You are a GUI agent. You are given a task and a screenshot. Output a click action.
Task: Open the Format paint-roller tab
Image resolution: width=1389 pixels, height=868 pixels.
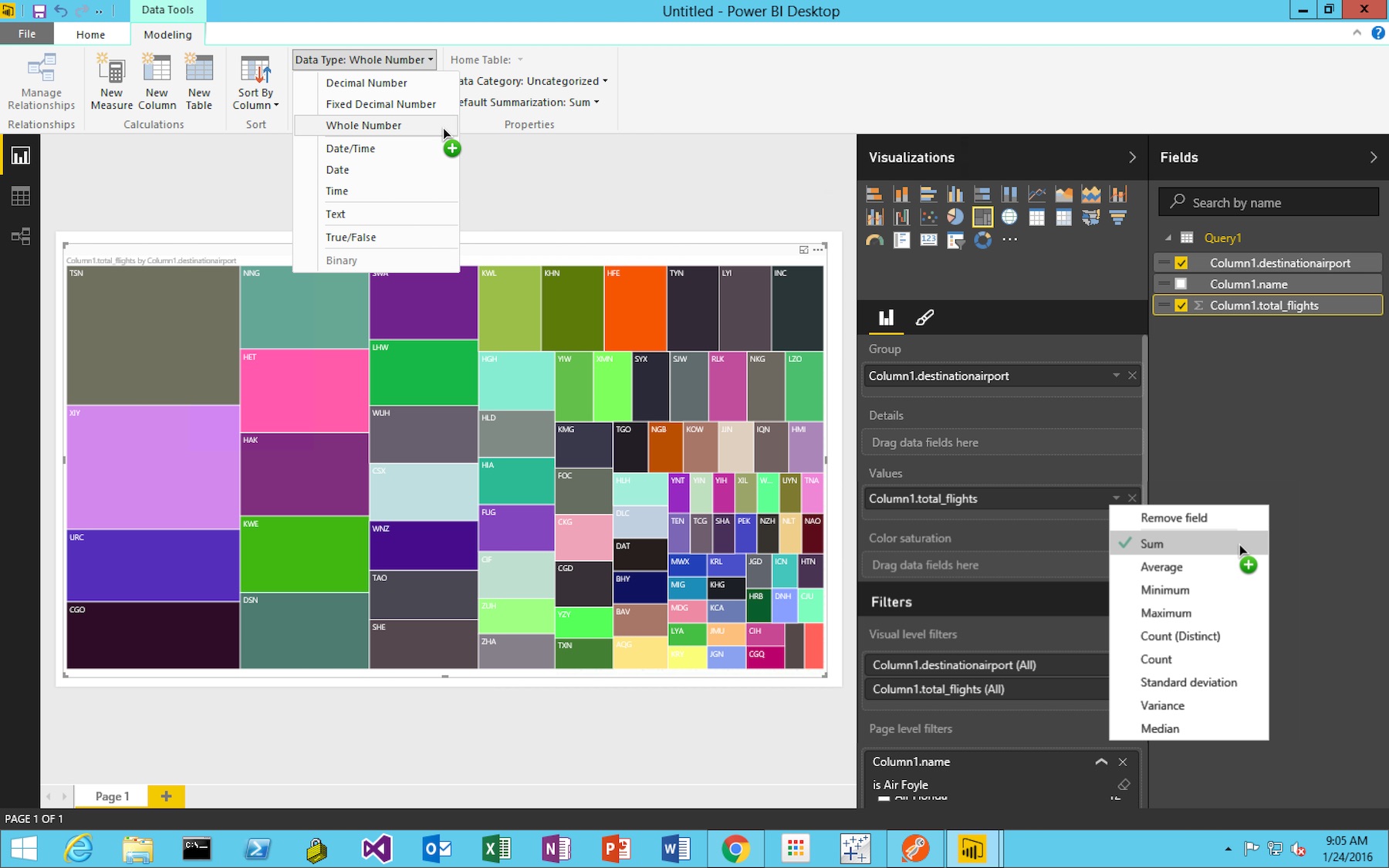tap(924, 317)
